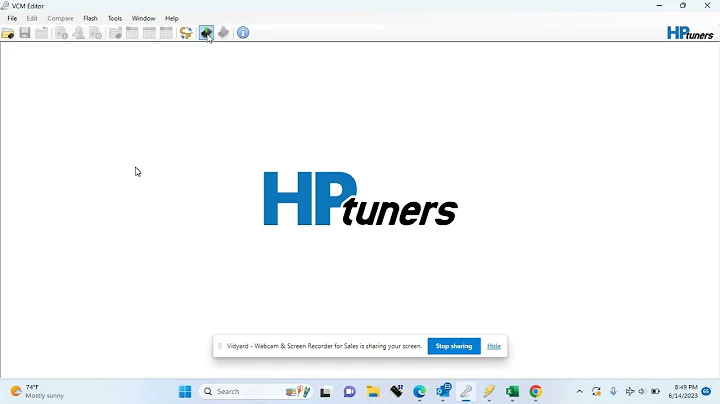Screen dimensions: 720x404
Task: Open the Chat app in taskbar
Action: click(349, 392)
